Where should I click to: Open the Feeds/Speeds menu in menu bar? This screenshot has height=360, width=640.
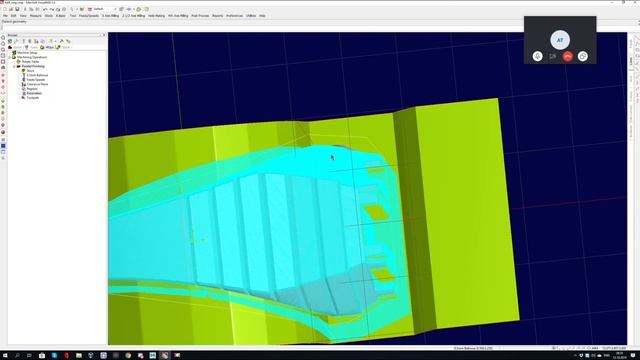coord(89,16)
